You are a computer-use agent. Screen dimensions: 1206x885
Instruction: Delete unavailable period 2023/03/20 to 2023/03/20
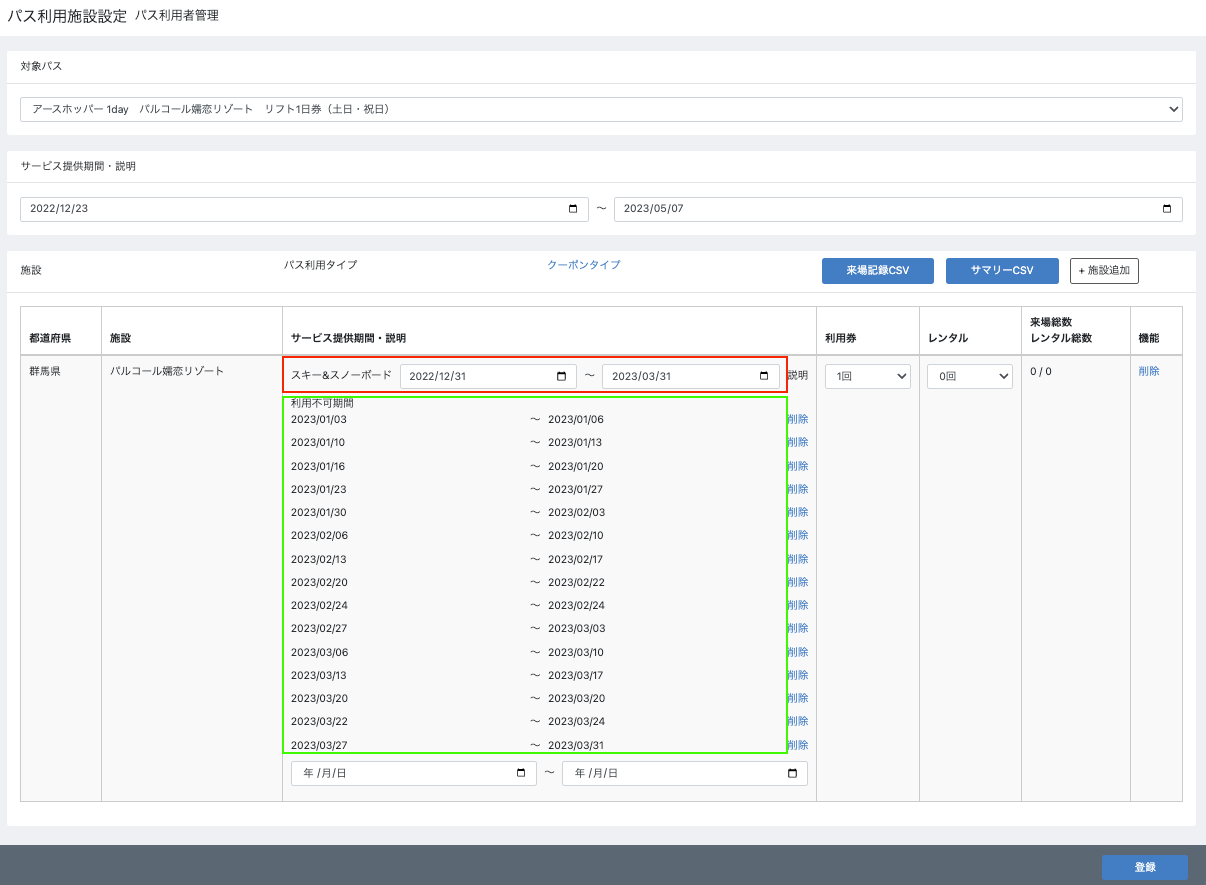pos(798,698)
